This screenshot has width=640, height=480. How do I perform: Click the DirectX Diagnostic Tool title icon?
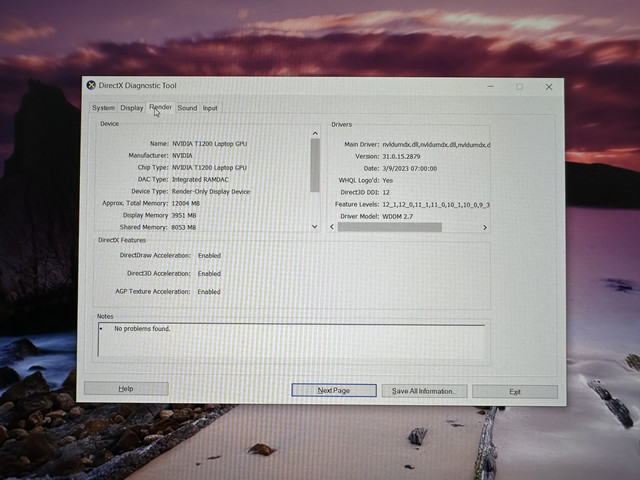(x=91, y=85)
